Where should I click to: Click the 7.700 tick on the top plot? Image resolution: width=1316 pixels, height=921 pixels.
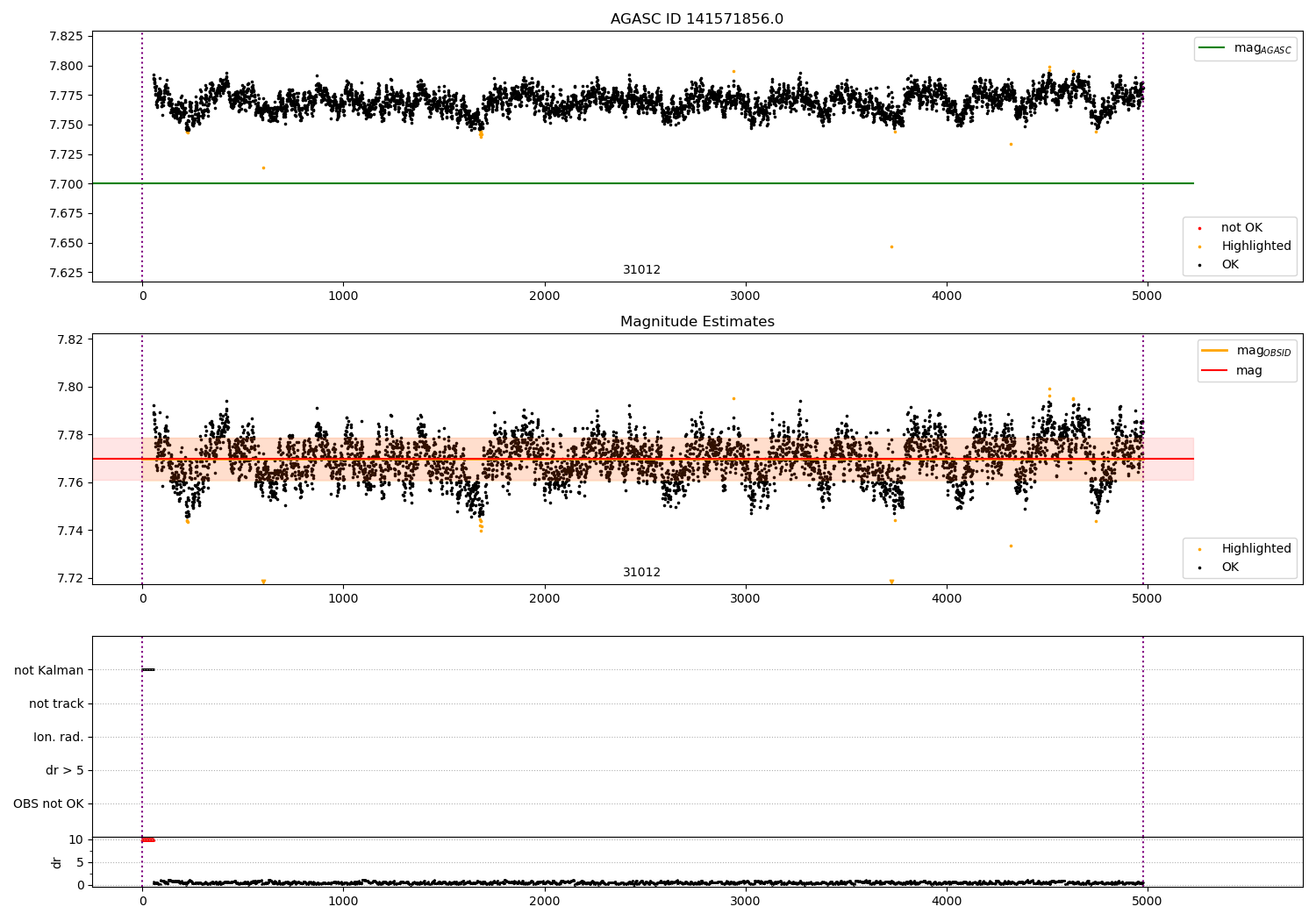pyautogui.click(x=64, y=183)
